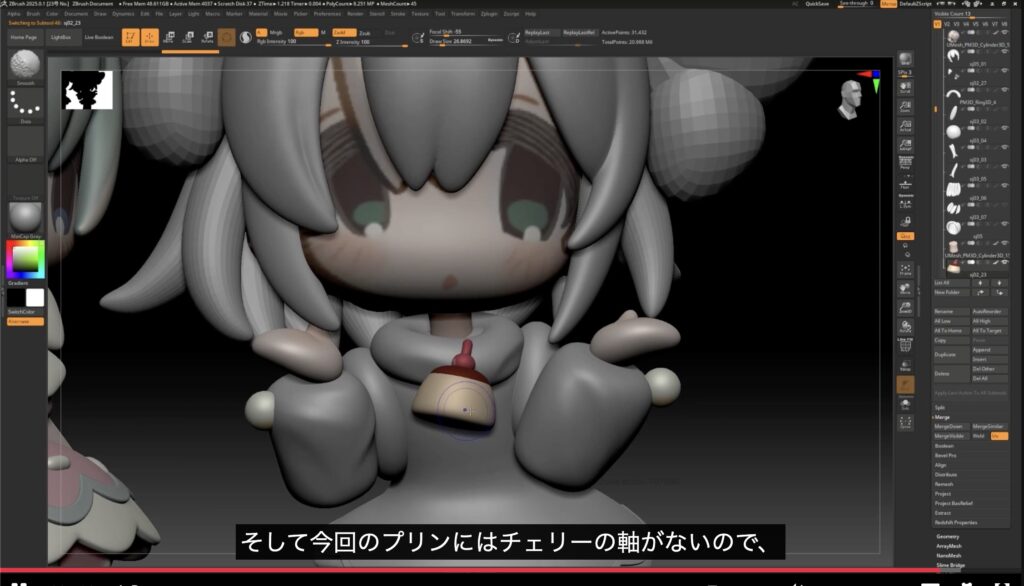Open the Stroke menu
The height and width of the screenshot is (586, 1024).
click(x=398, y=14)
